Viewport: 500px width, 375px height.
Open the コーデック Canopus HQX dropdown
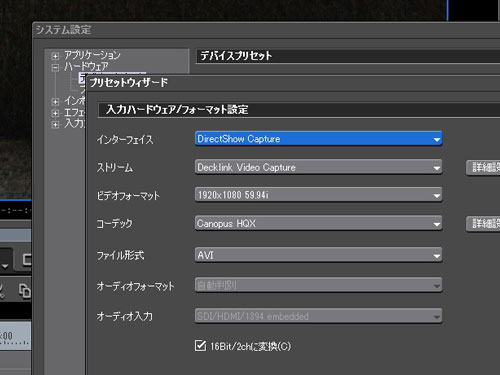[x=318, y=223]
